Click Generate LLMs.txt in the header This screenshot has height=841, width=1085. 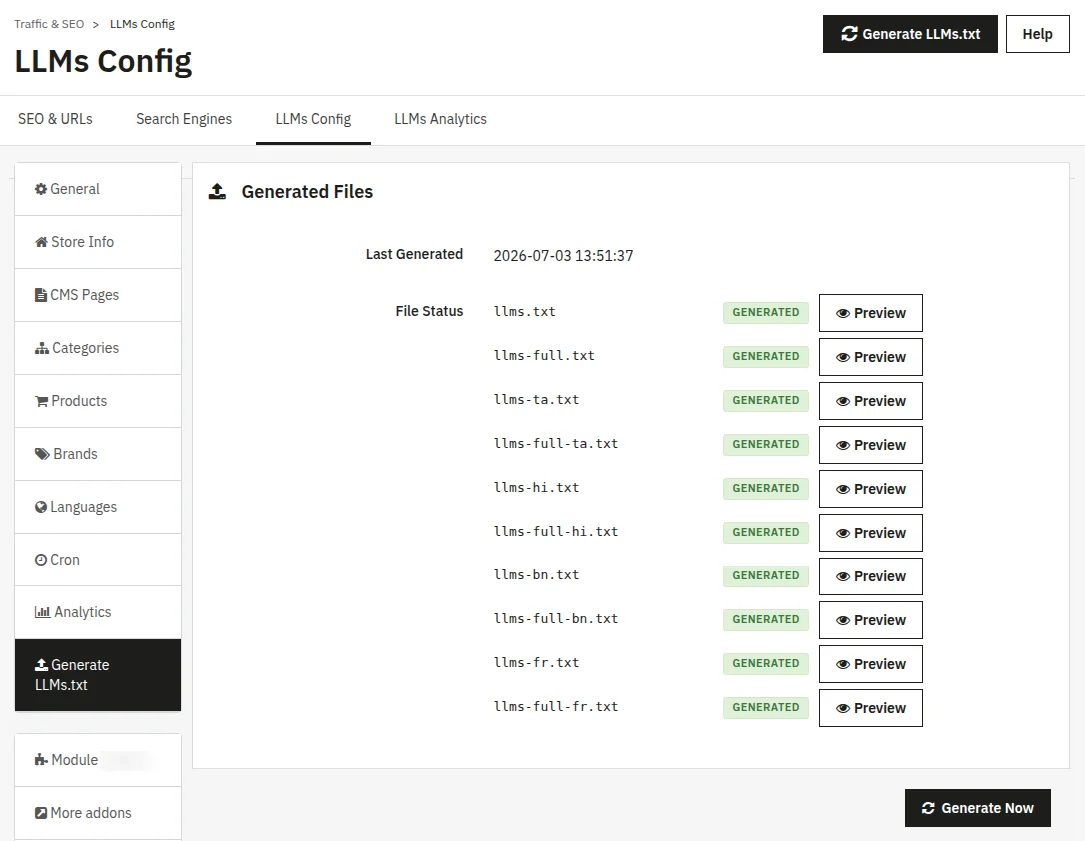(x=910, y=34)
